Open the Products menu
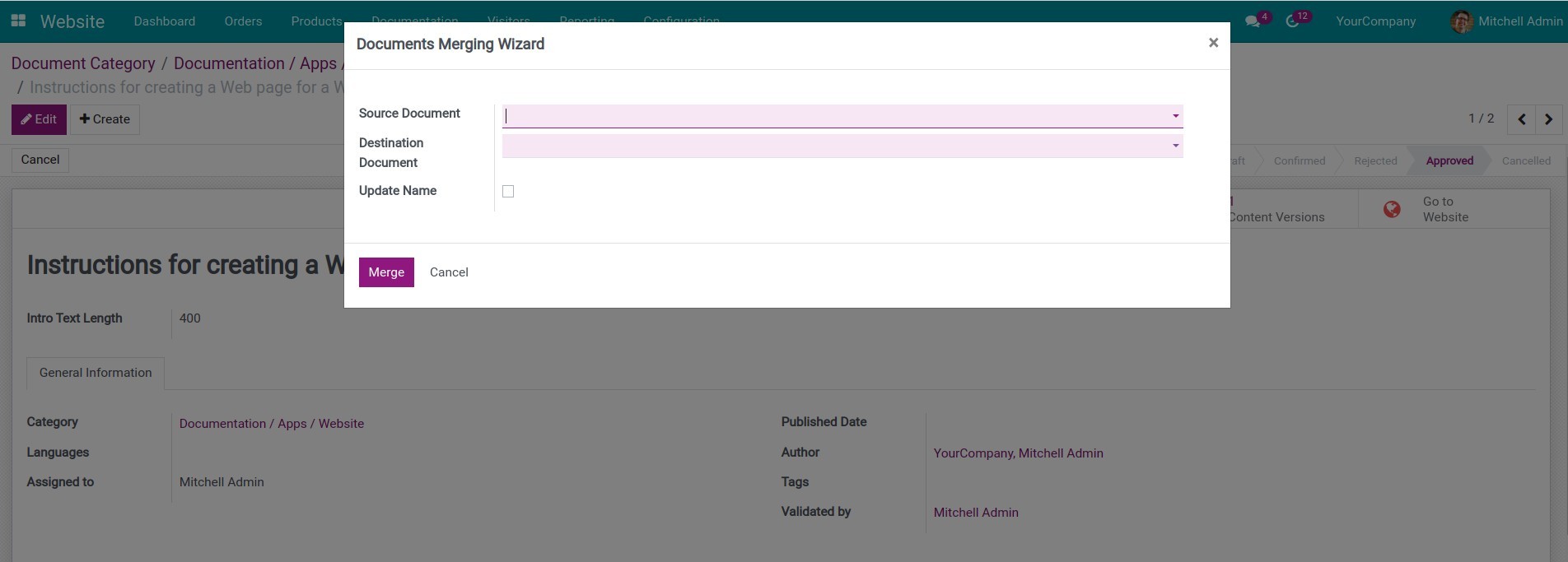This screenshot has height=562, width=1568. point(316,21)
